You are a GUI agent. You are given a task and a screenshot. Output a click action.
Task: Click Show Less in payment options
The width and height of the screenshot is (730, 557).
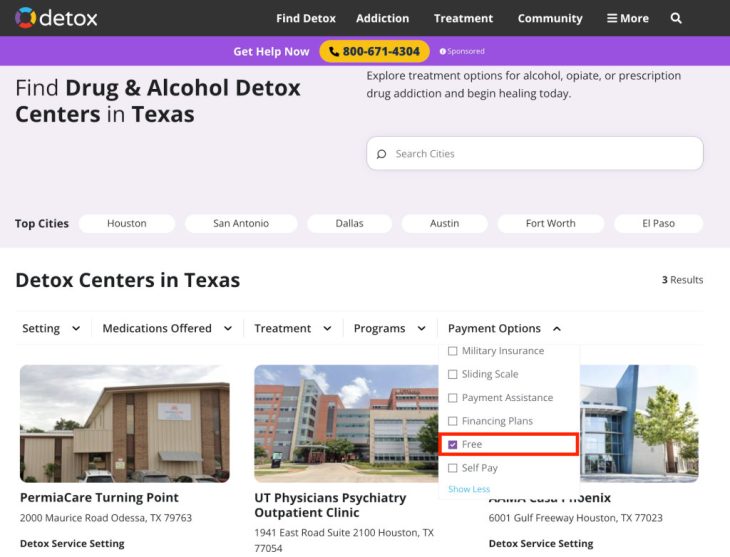[x=469, y=489]
